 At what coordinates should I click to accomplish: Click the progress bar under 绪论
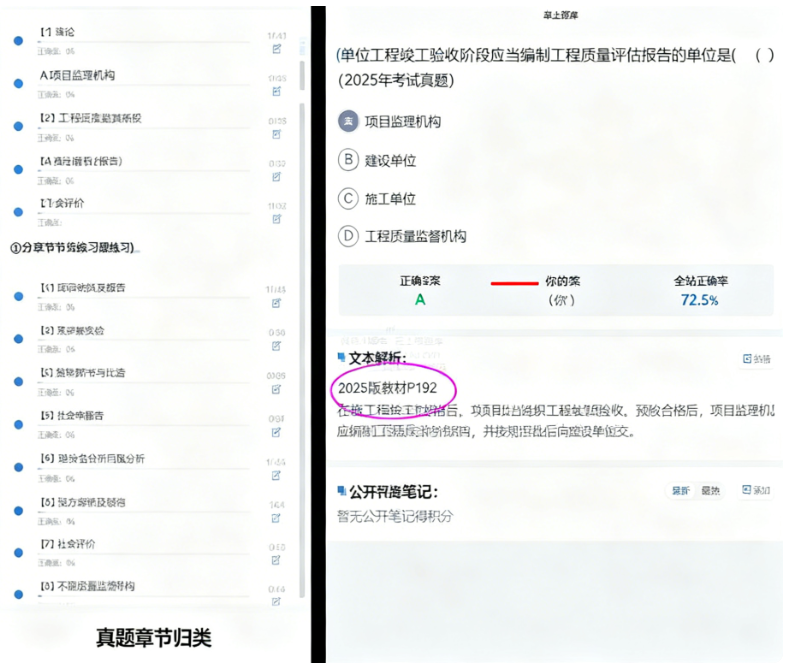[144, 42]
